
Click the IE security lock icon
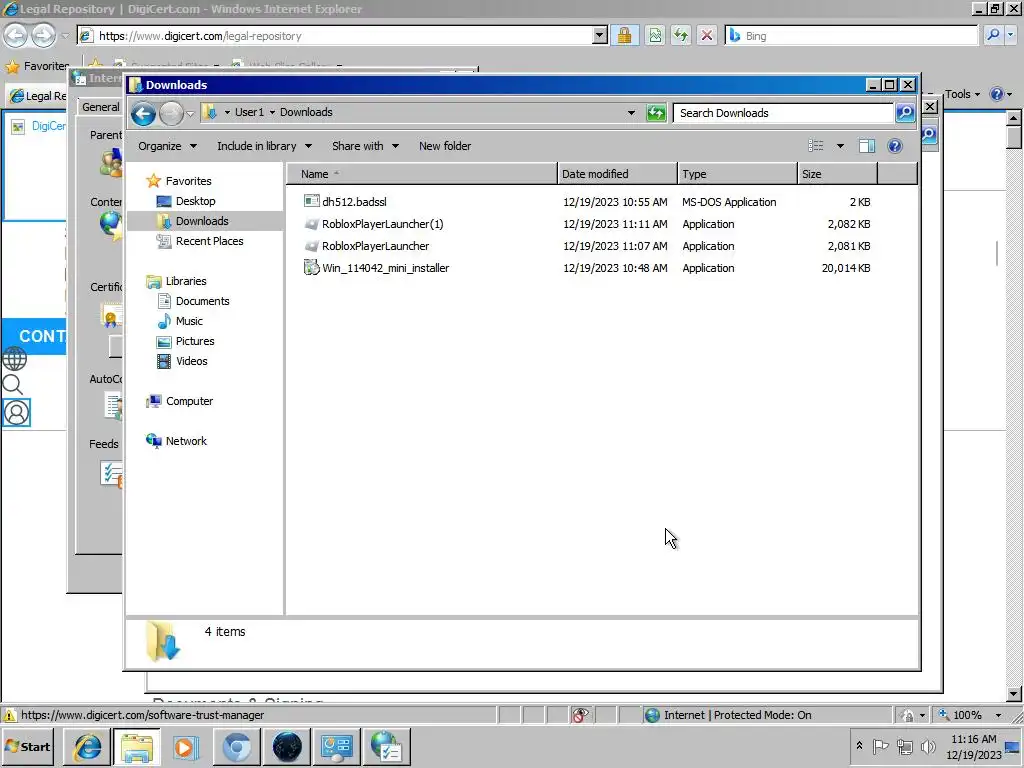pyautogui.click(x=624, y=35)
